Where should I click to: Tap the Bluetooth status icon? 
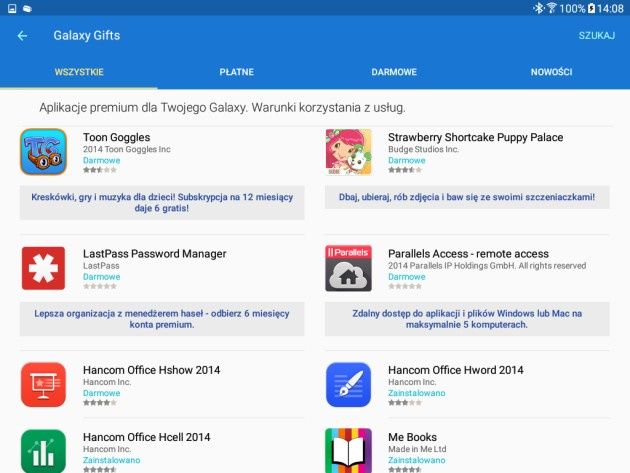pos(538,8)
